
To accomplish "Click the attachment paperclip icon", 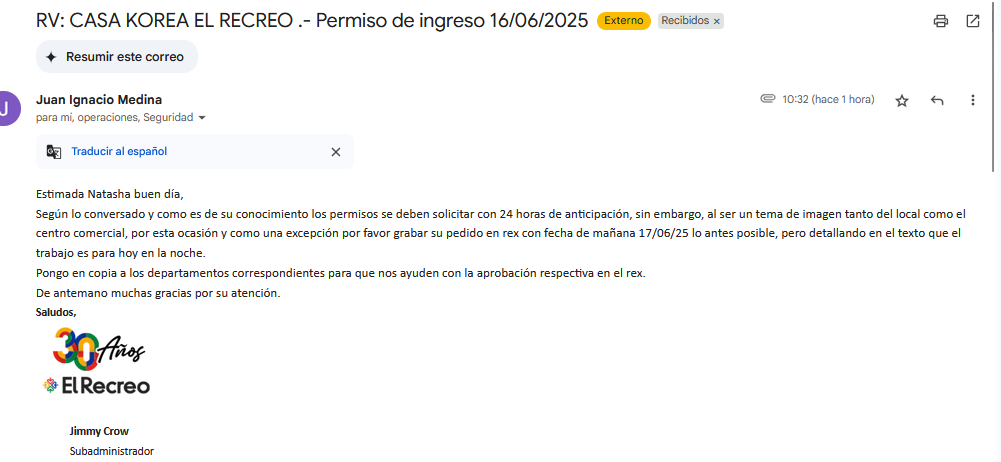I will pyautogui.click(x=767, y=99).
